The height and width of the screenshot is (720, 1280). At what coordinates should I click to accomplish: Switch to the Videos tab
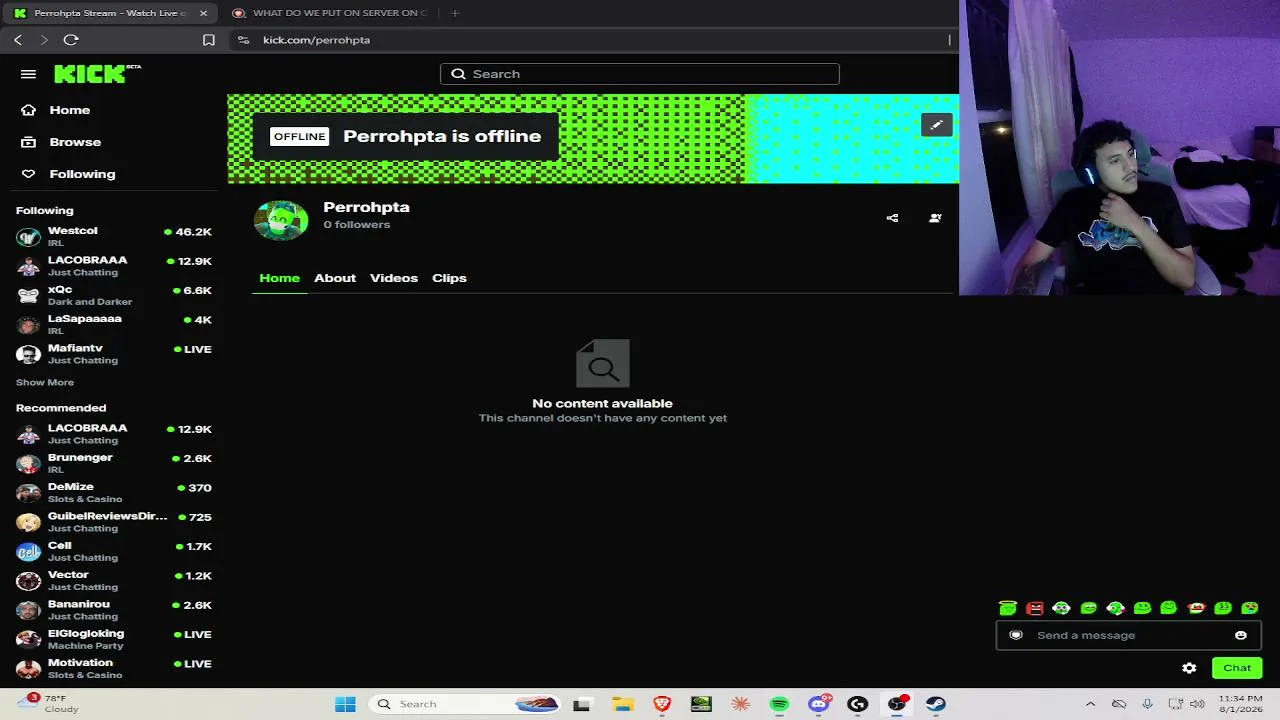tap(394, 278)
